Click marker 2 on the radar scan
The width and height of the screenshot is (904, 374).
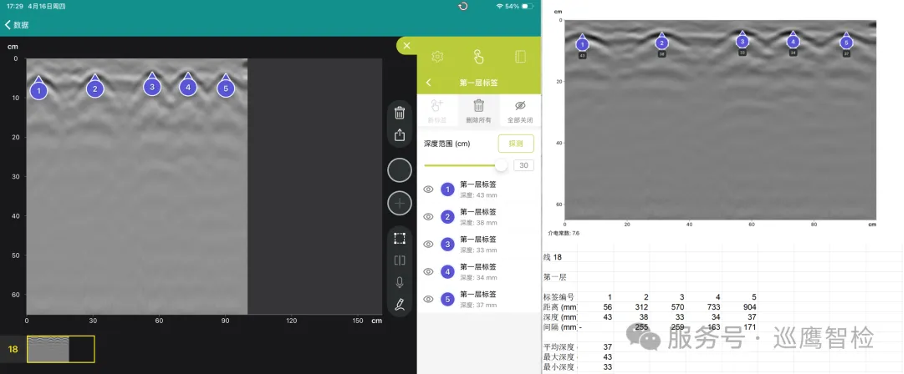pos(95,88)
